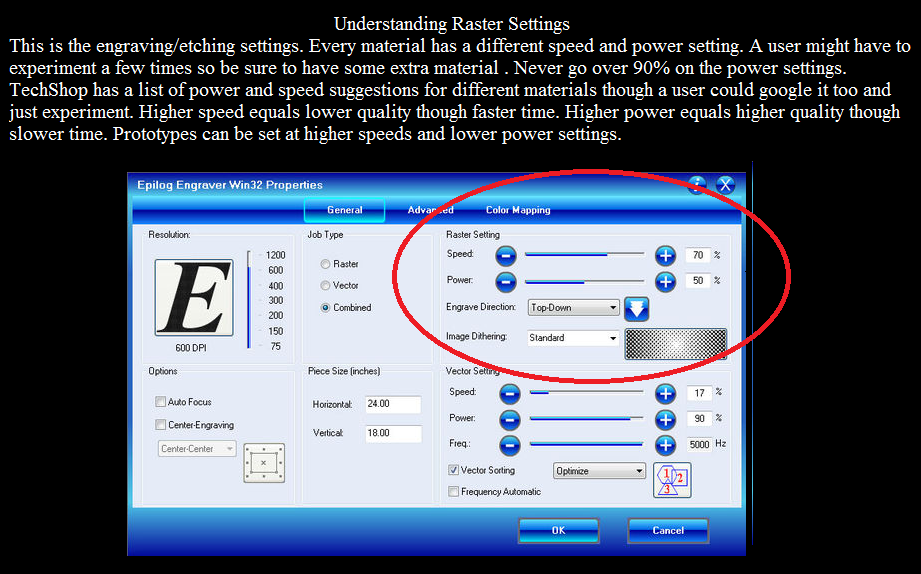This screenshot has height=574, width=921.
Task: Select Combined job type
Action: coord(325,308)
